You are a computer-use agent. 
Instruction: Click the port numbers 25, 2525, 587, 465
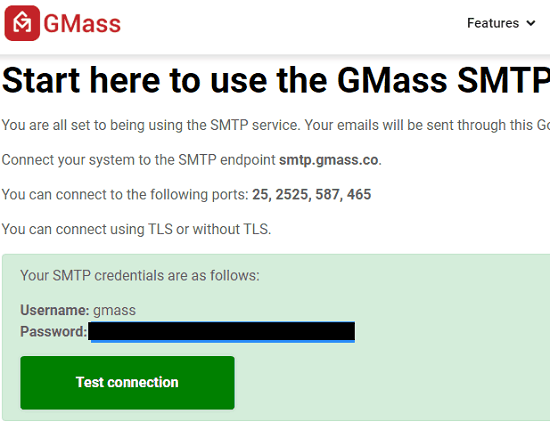(311, 194)
